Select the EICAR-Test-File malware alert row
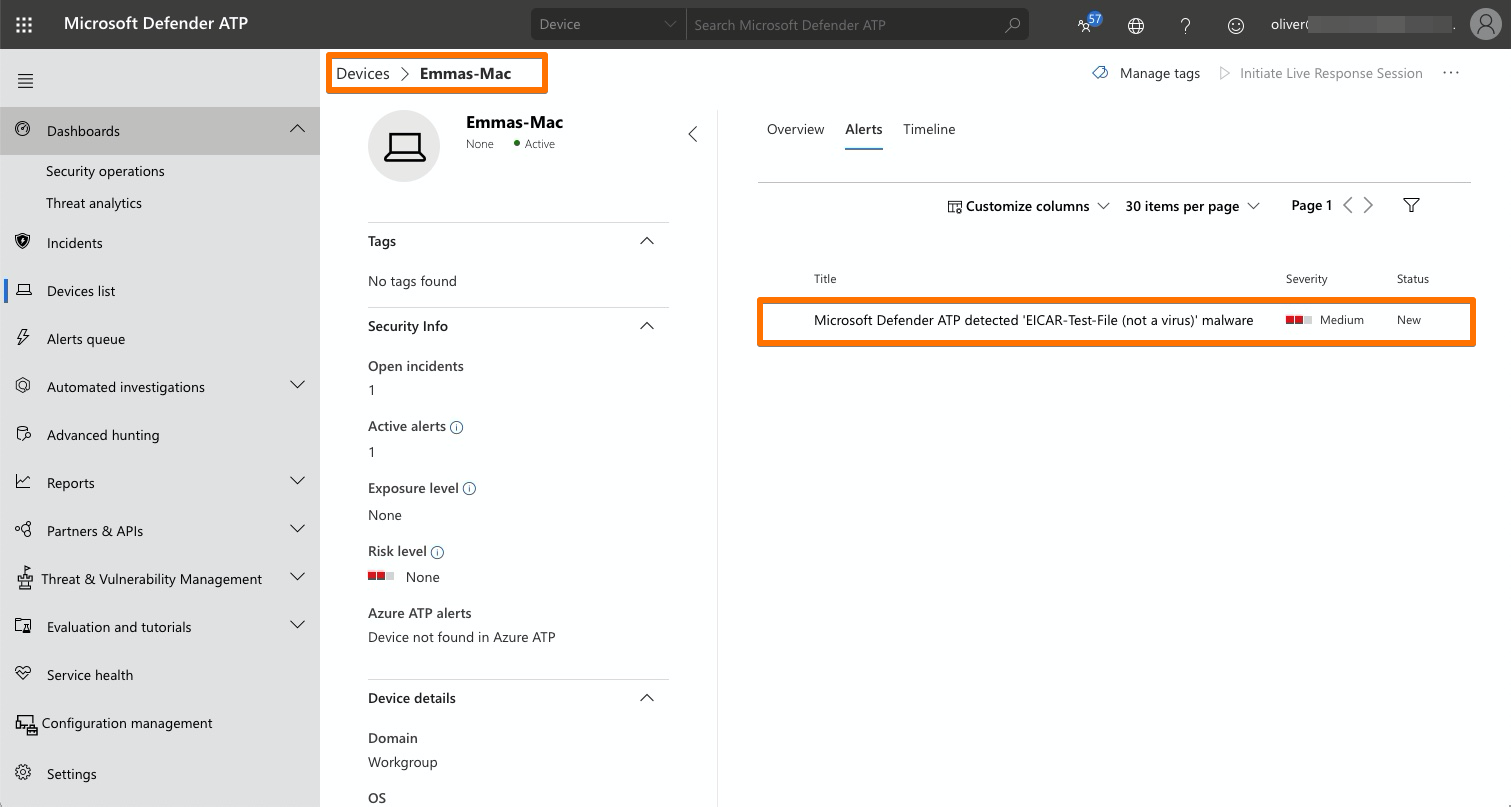 [x=1034, y=320]
